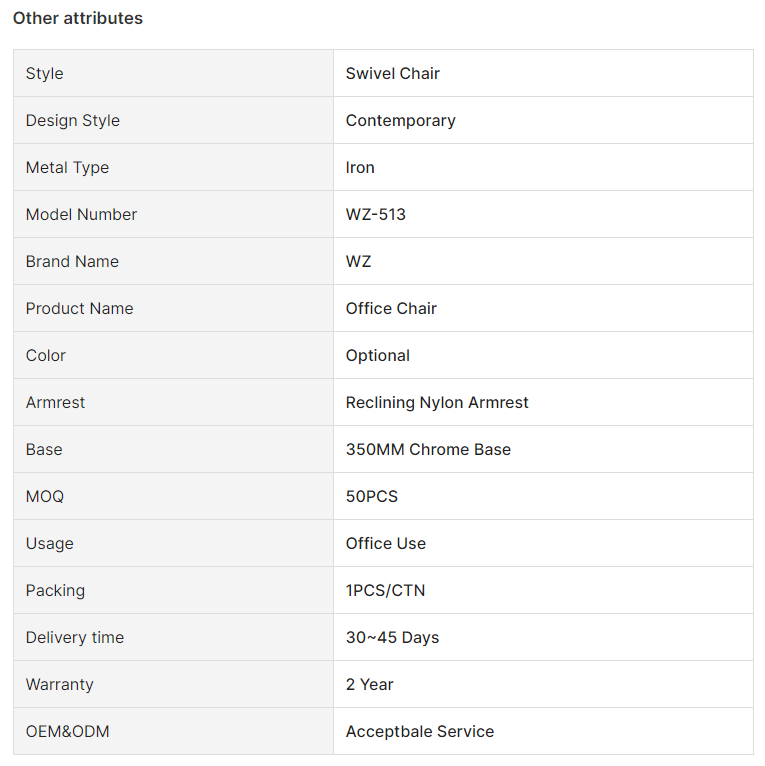Select the '1PCS/CTN' packing value
765x766 pixels.
tap(385, 590)
